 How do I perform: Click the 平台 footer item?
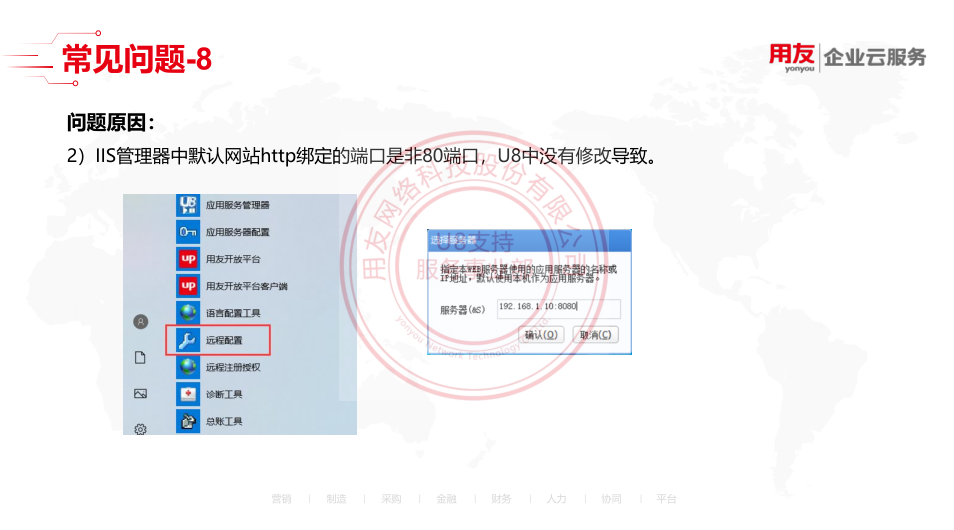tap(666, 499)
